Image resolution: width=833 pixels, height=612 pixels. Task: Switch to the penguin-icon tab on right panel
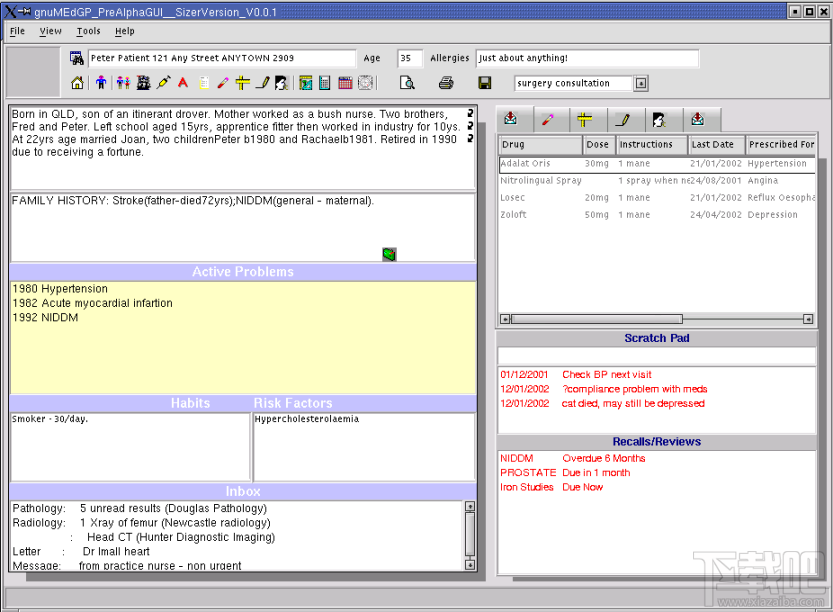click(x=658, y=119)
